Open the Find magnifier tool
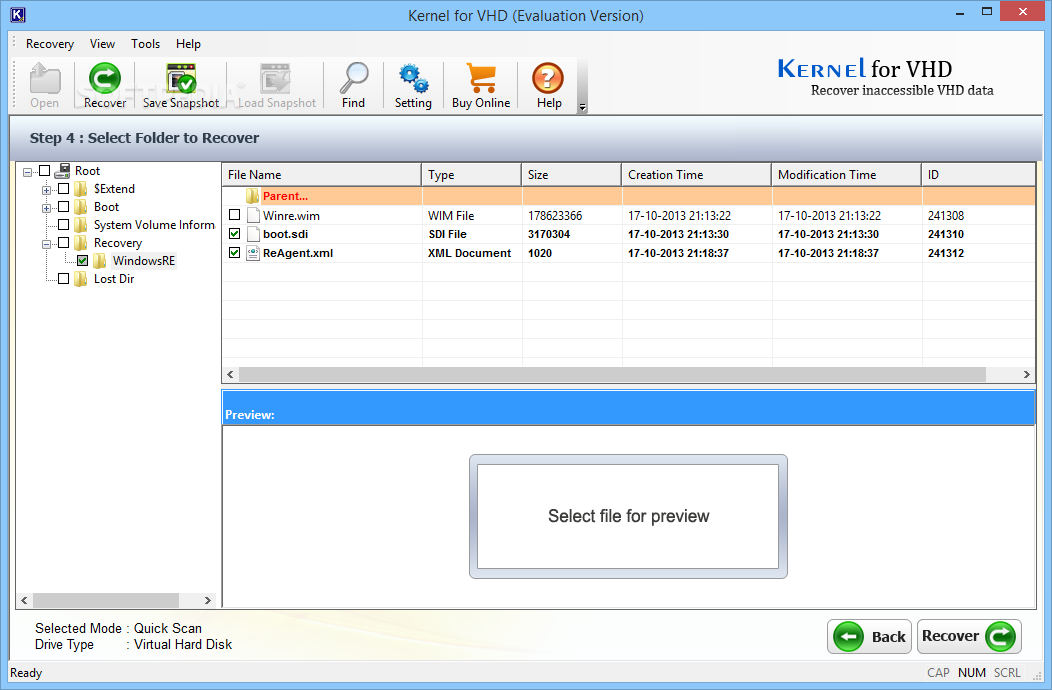 tap(354, 79)
